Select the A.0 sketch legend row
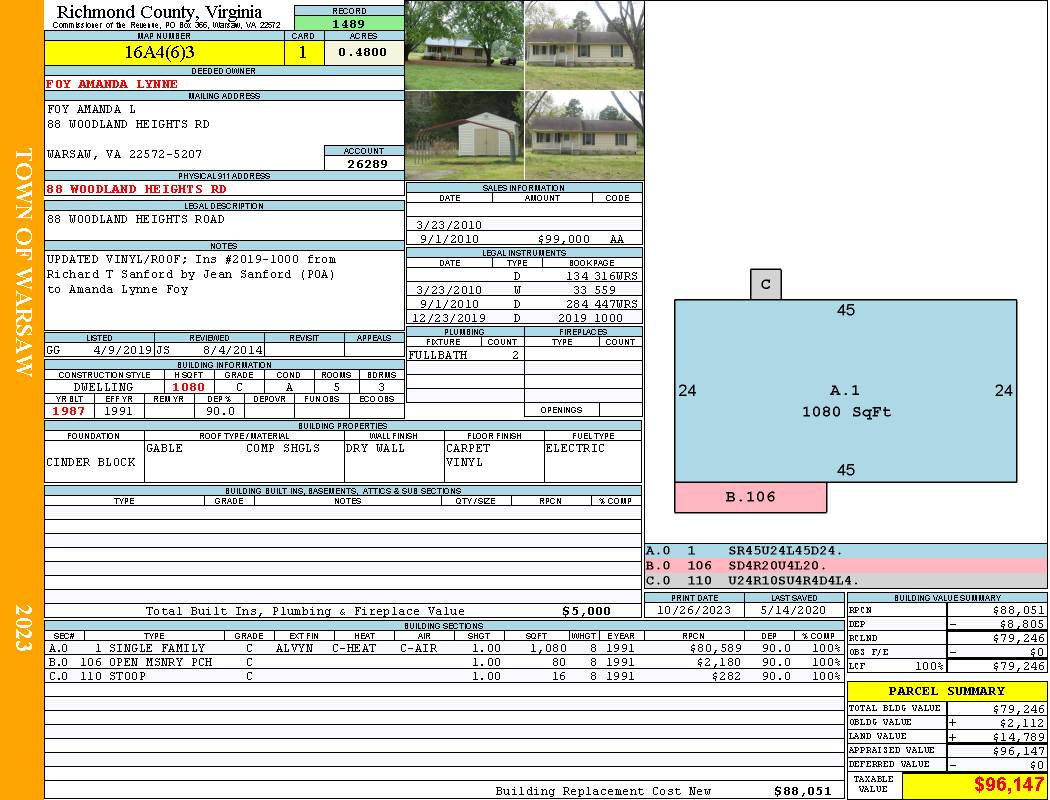The height and width of the screenshot is (800, 1050). 845,551
